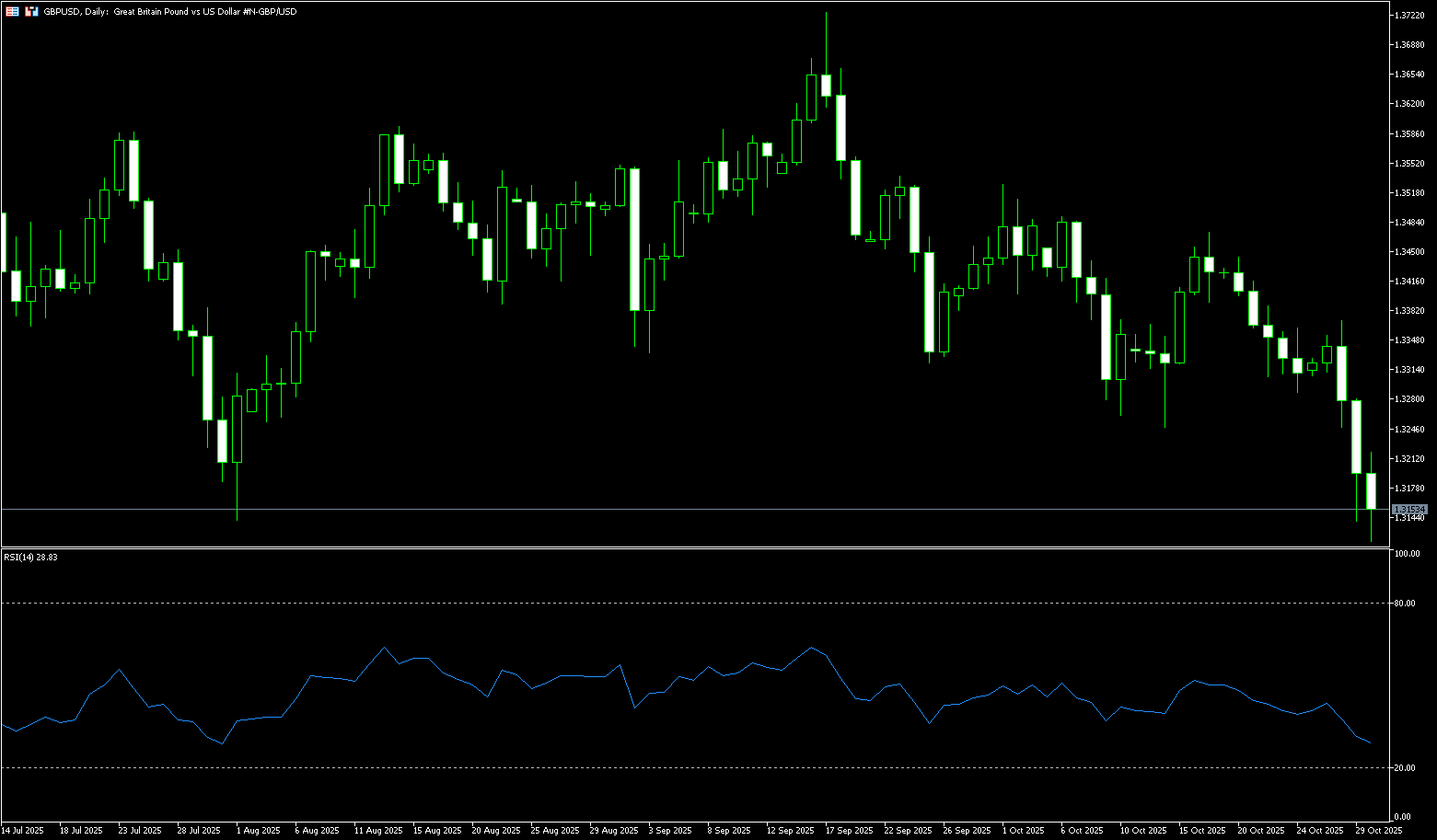
Task: Select the RSI 20.00 level label
Action: point(1406,767)
